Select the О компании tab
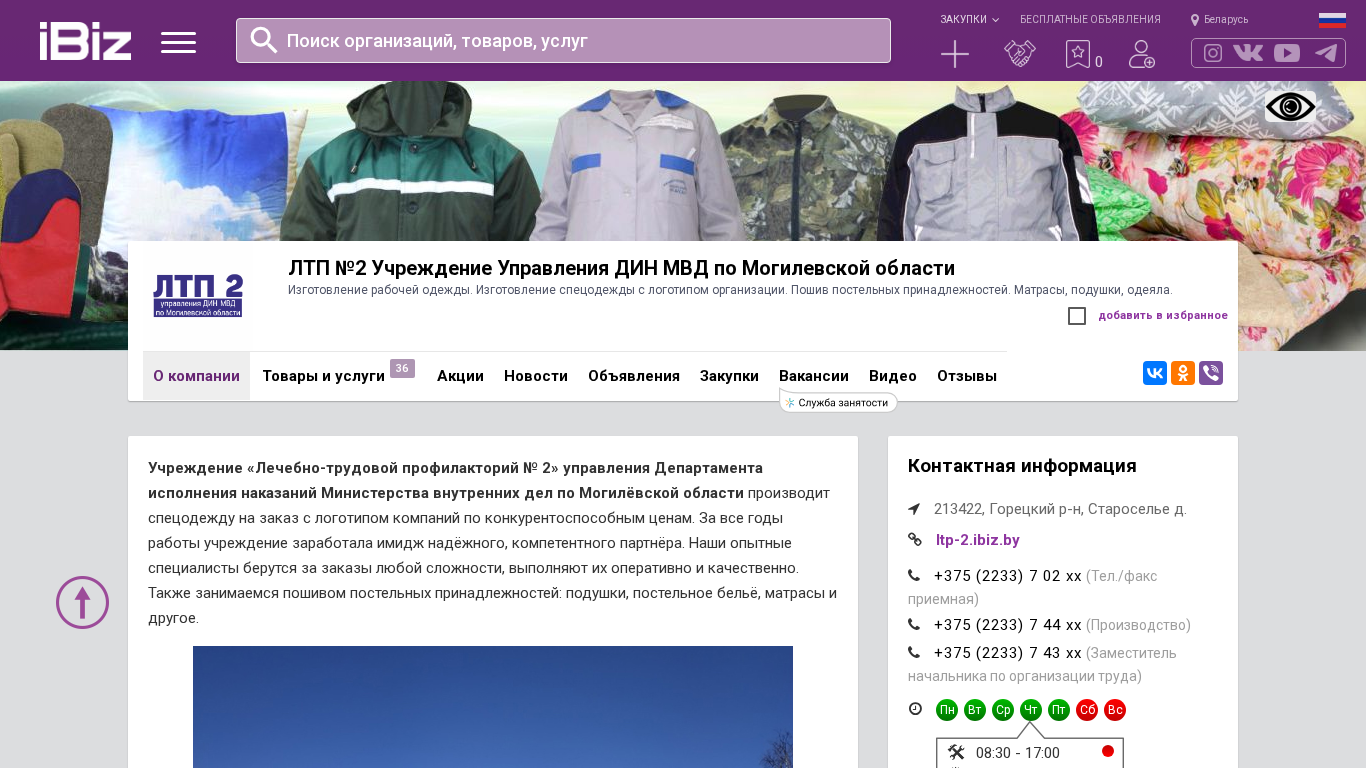 click(x=196, y=376)
